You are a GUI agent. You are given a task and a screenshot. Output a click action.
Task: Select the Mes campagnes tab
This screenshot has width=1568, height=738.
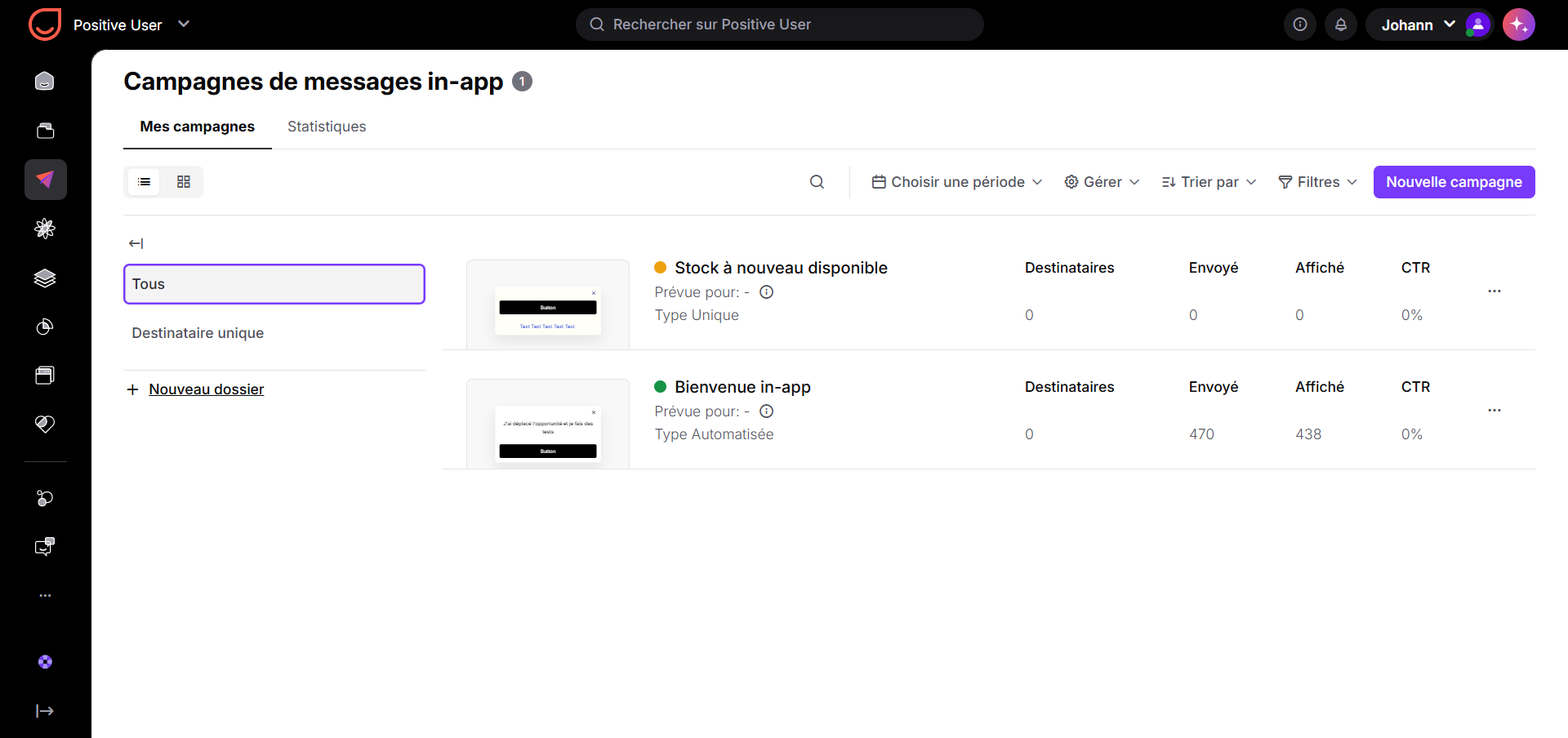coord(198,127)
